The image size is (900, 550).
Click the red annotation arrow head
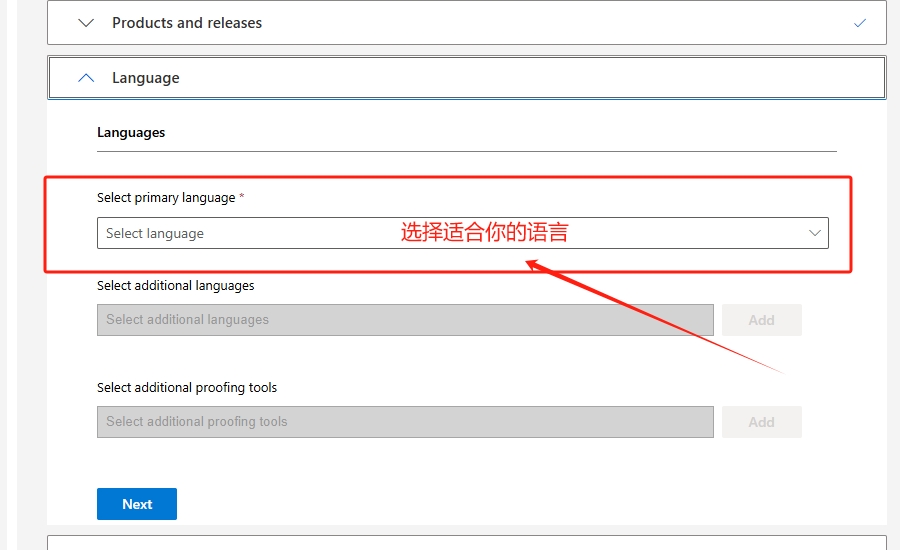tap(533, 264)
